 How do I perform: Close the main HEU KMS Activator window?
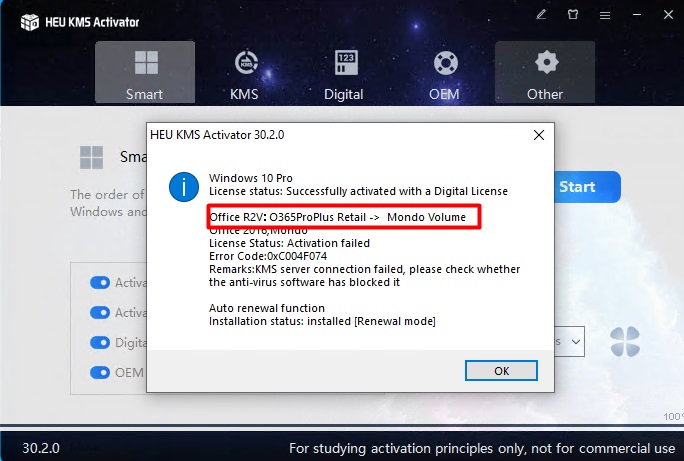[x=668, y=15]
